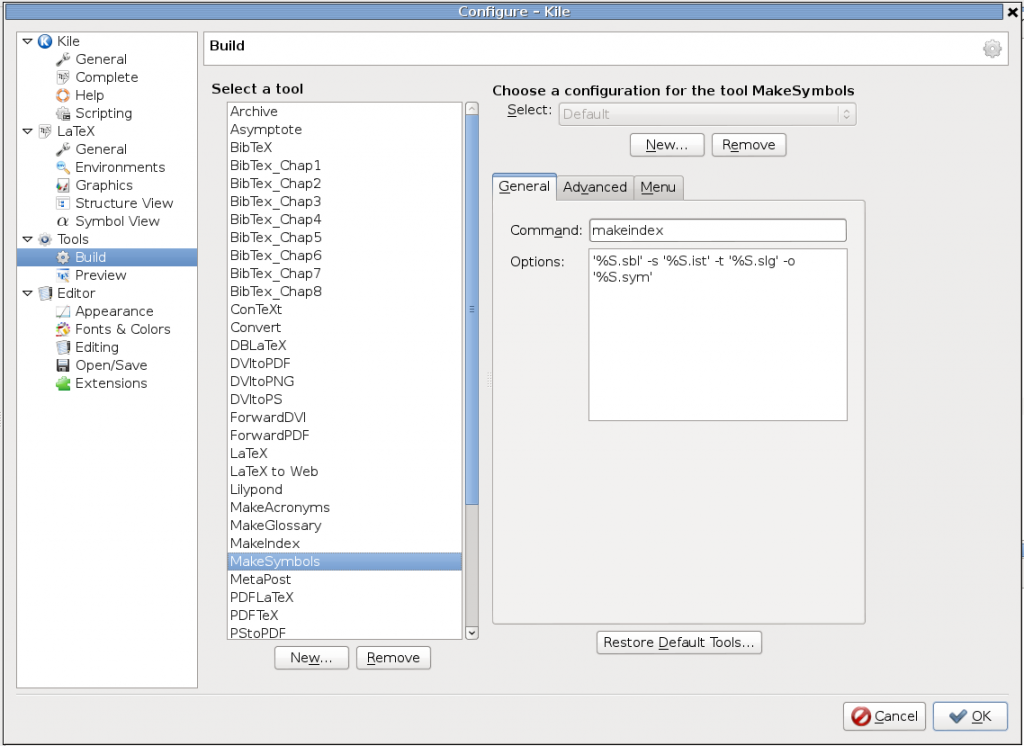Click Remove under configuration Select

click(x=748, y=145)
